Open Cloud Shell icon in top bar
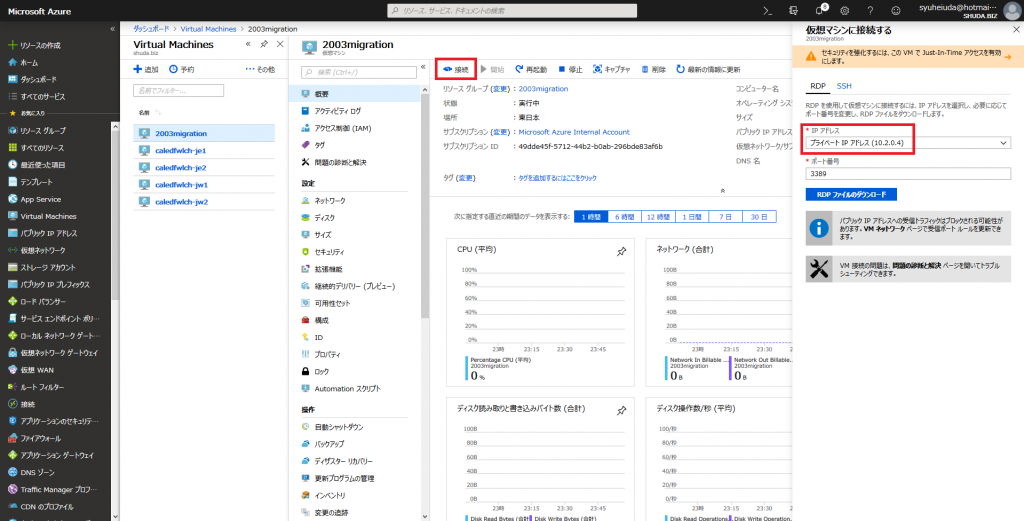The width and height of the screenshot is (1024, 521). 768,10
